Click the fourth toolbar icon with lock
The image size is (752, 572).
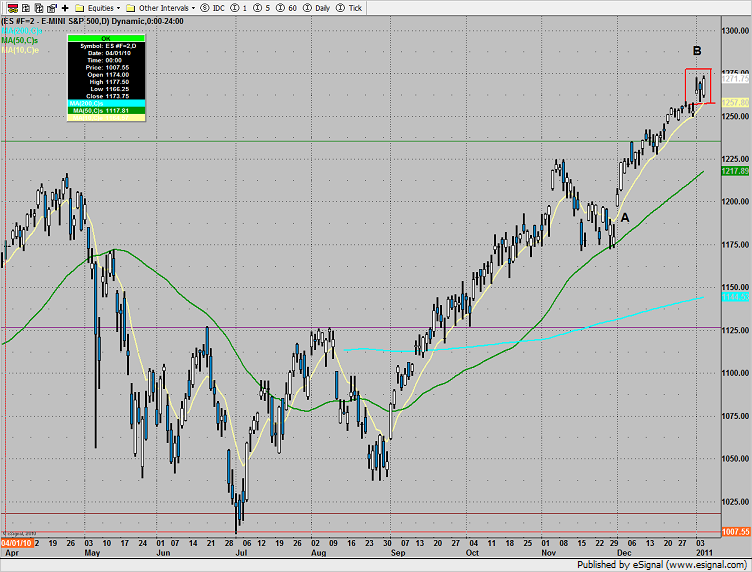(x=50, y=7)
